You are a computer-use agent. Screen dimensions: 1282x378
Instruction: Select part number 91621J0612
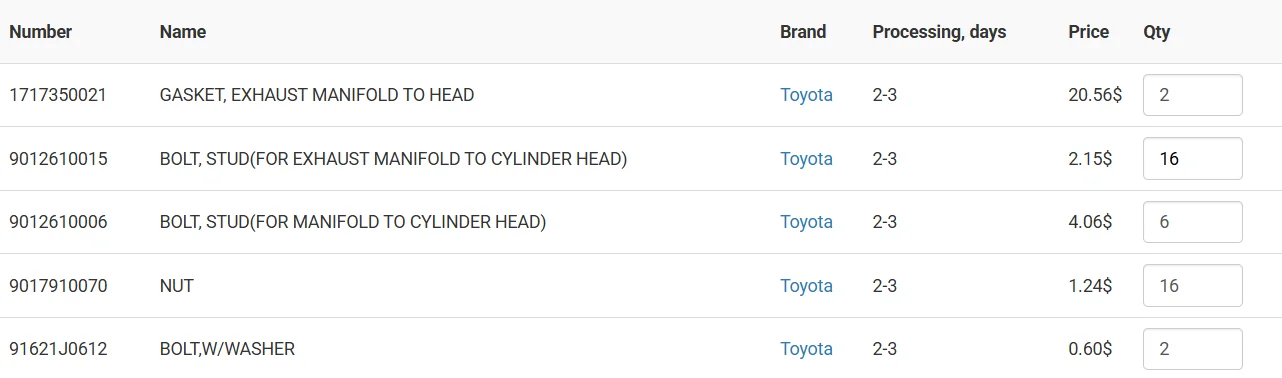(58, 349)
